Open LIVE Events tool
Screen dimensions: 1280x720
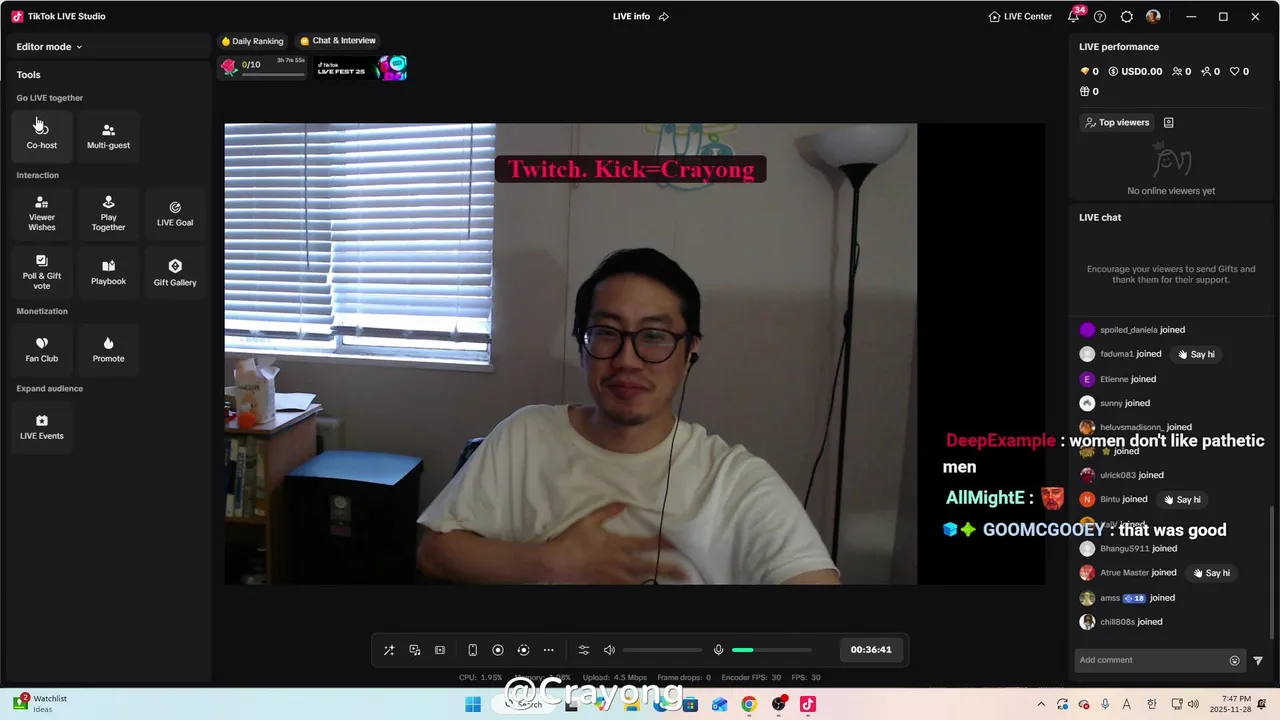[42, 427]
